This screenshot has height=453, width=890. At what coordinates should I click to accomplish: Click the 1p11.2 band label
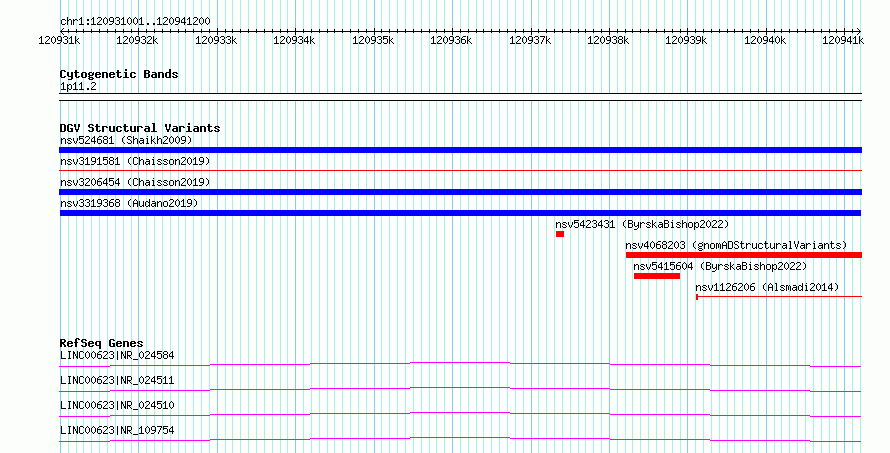(78, 87)
